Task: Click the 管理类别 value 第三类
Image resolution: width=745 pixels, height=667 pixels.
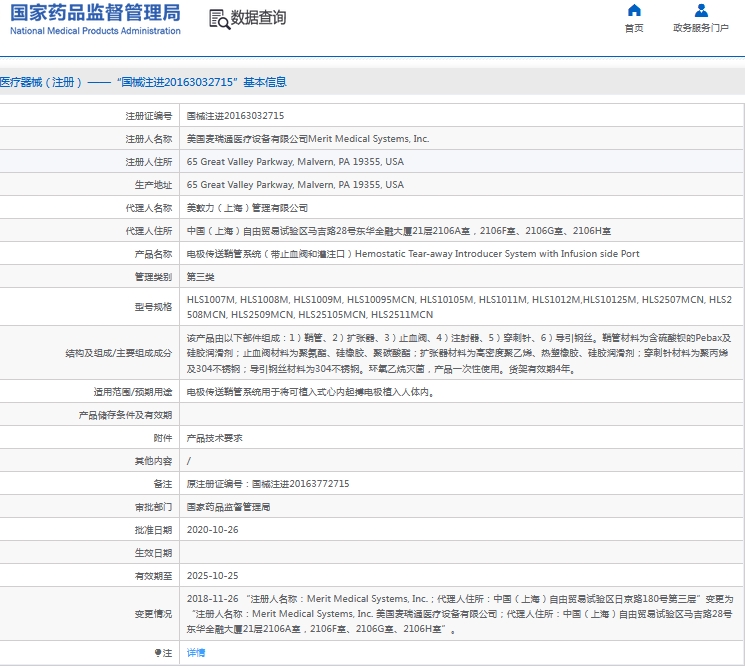Action: tap(201, 277)
